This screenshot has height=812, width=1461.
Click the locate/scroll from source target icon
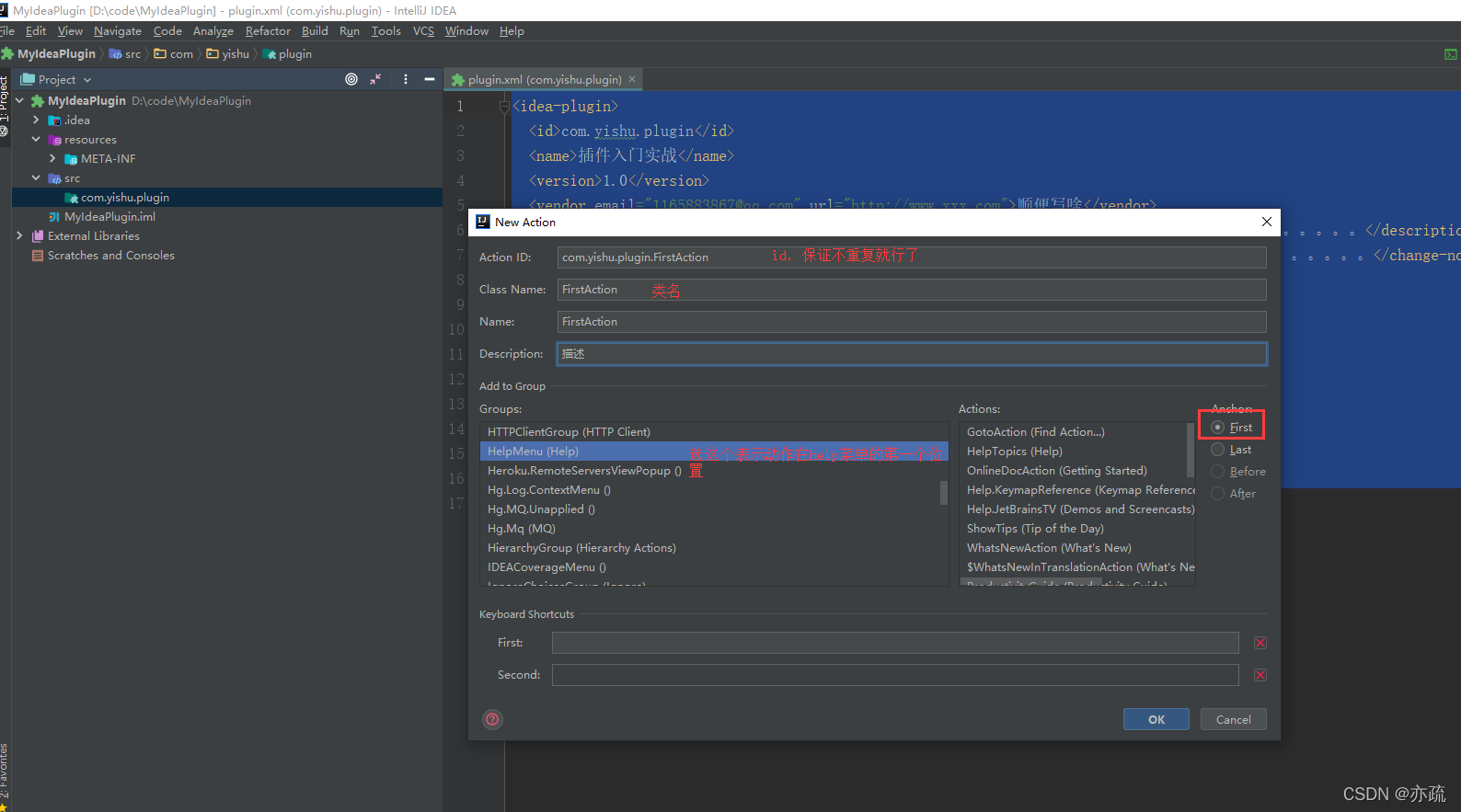[x=351, y=79]
